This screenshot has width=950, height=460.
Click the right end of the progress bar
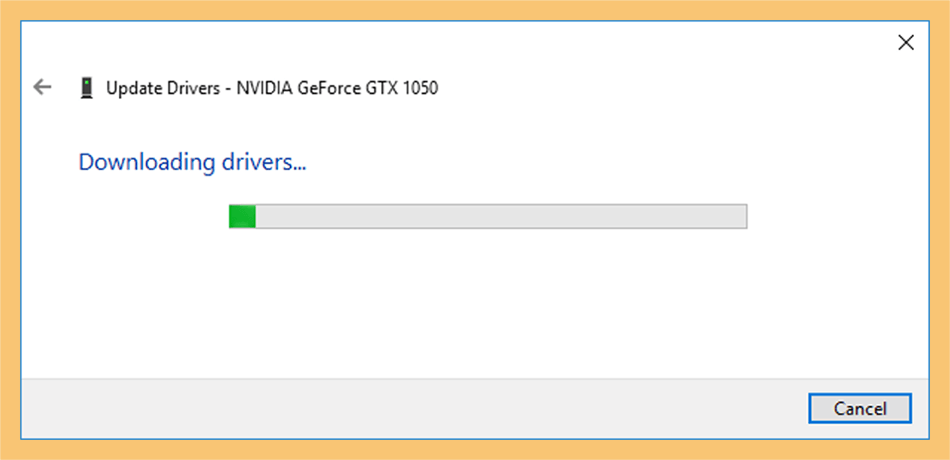[x=742, y=216]
